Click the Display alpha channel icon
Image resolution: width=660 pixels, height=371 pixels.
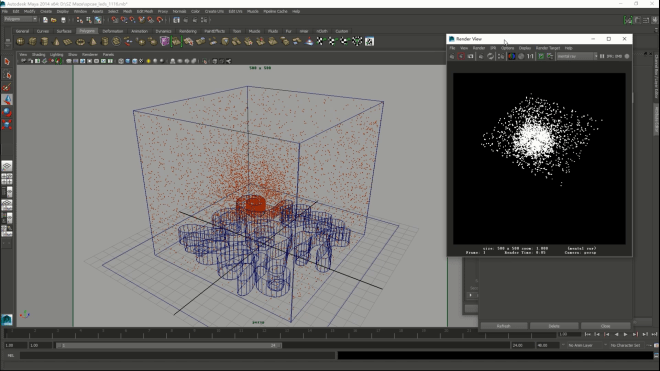[521, 56]
